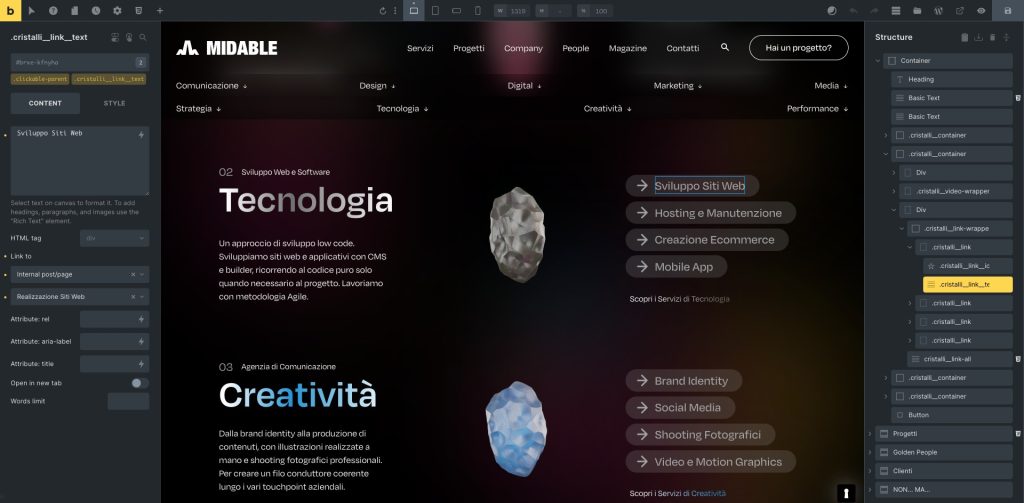
Task: Collapse the Container item in Structure
Action: point(878,61)
